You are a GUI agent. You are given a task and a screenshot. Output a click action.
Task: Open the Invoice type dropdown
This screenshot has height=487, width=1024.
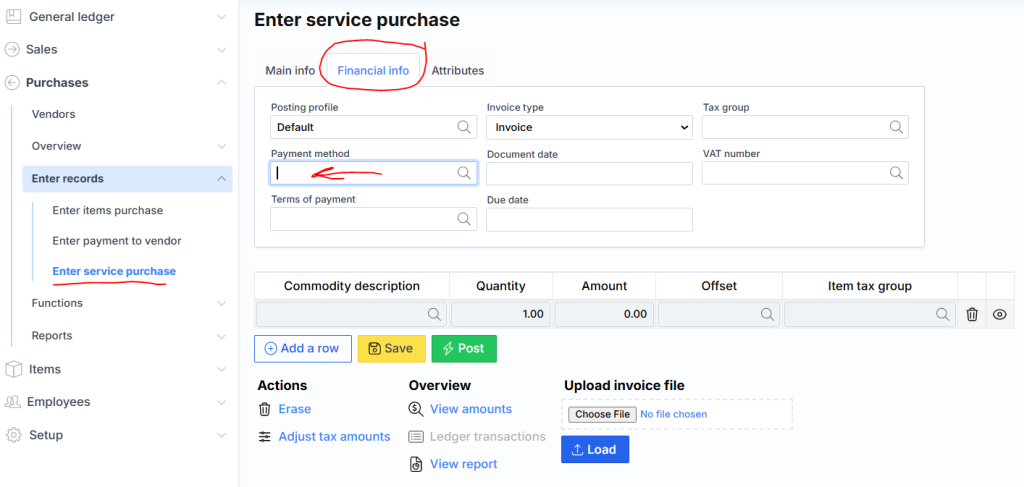pos(589,128)
